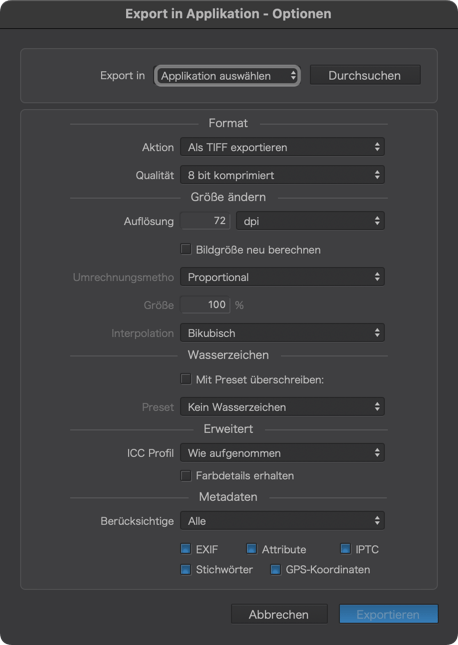The height and width of the screenshot is (645, 458).
Task: Enable Bildgröße neu berechnen checkbox
Action: click(186, 249)
